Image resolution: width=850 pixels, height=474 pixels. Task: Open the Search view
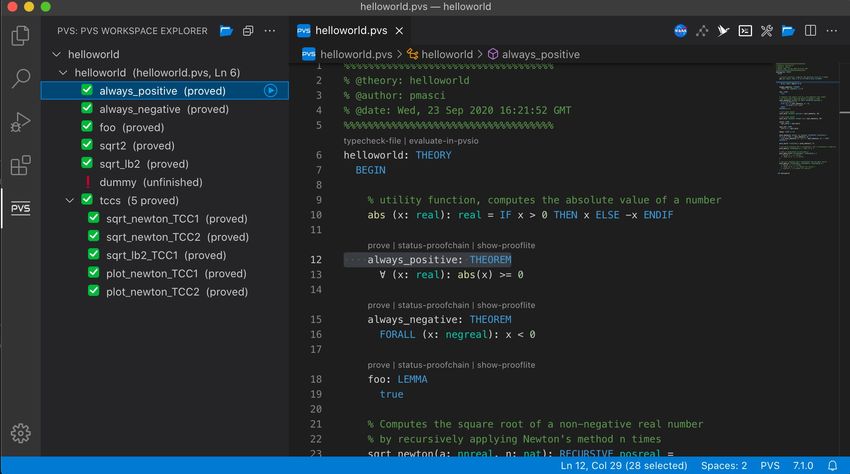(x=20, y=78)
